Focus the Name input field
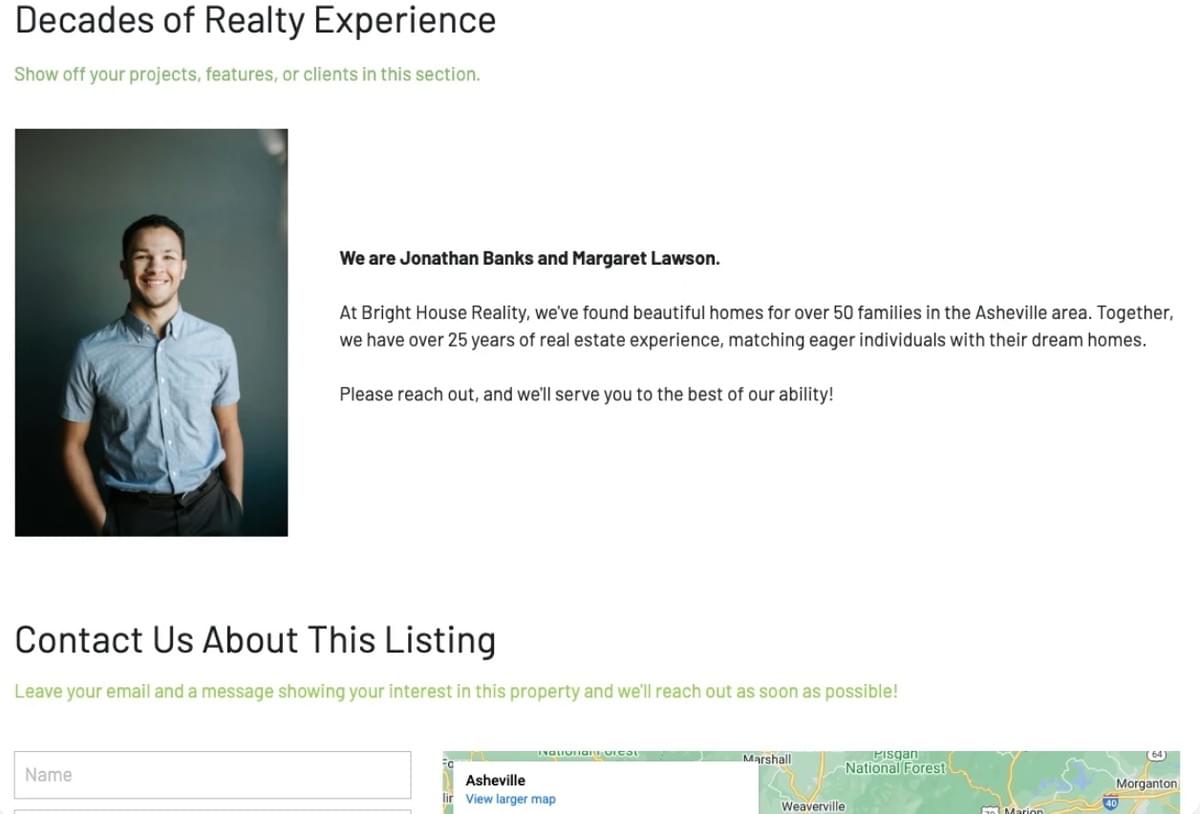The image size is (1200, 814). (x=213, y=775)
